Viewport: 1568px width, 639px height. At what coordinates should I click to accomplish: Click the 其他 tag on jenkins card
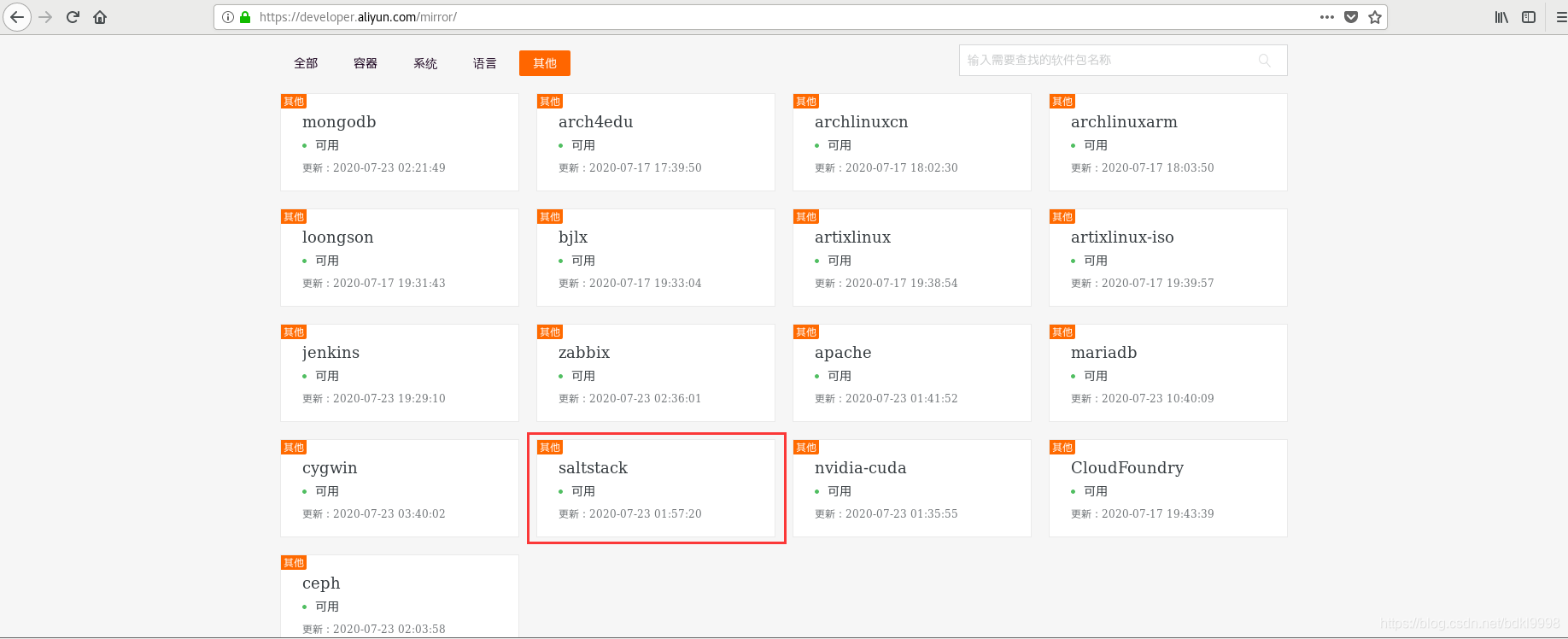tap(294, 332)
